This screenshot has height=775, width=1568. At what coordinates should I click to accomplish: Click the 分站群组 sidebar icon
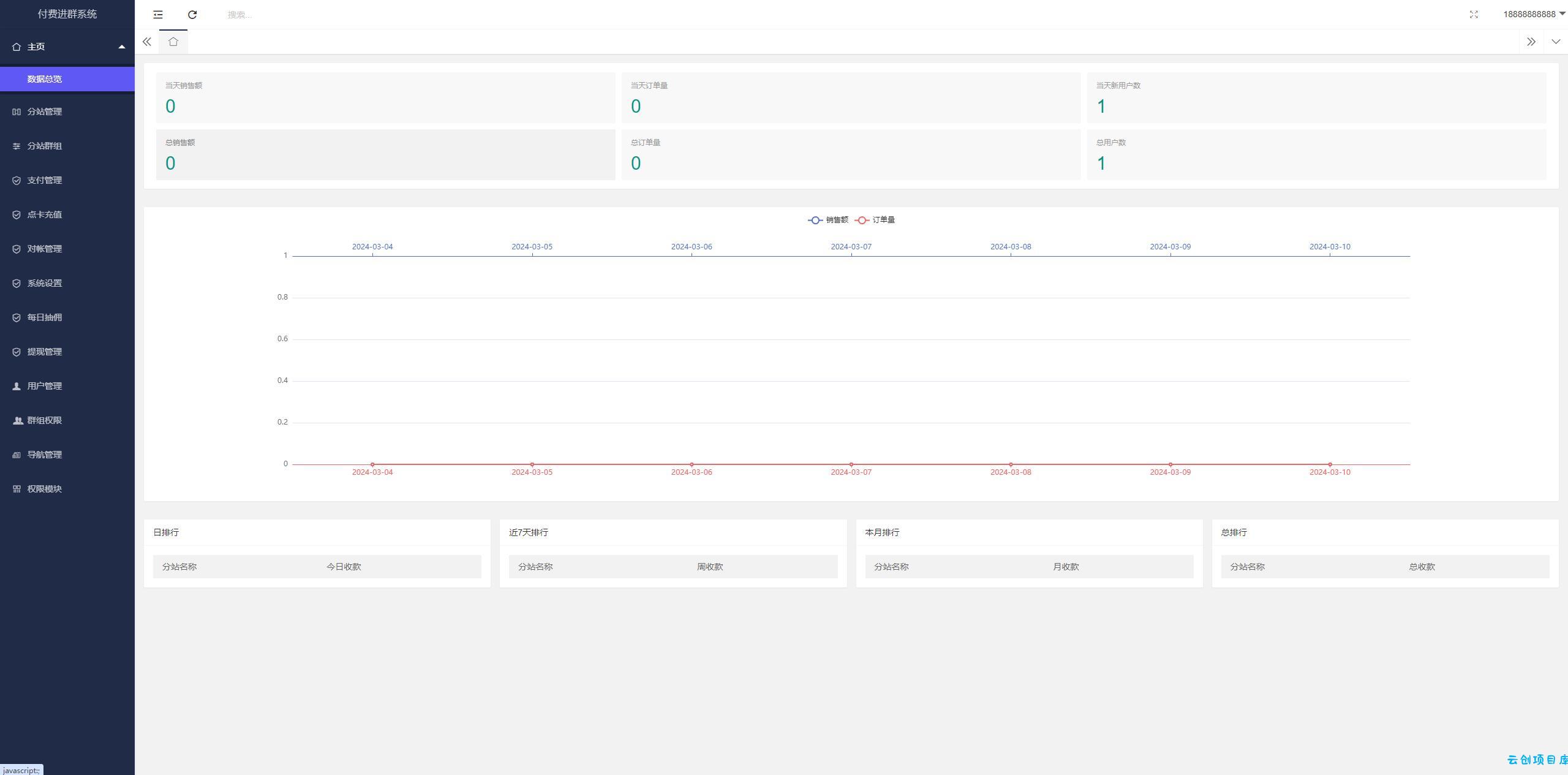click(17, 146)
